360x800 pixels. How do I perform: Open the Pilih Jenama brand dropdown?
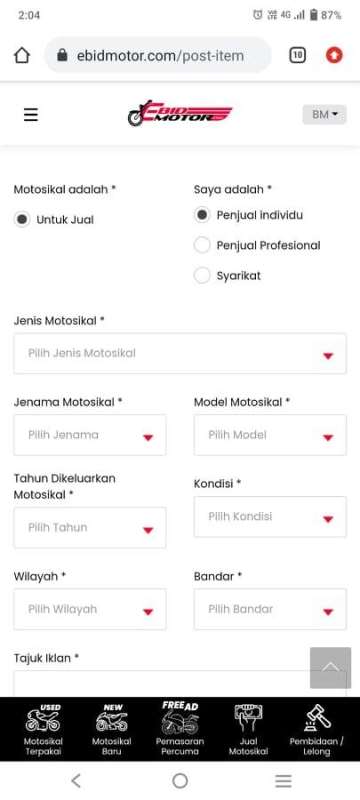tap(90, 435)
